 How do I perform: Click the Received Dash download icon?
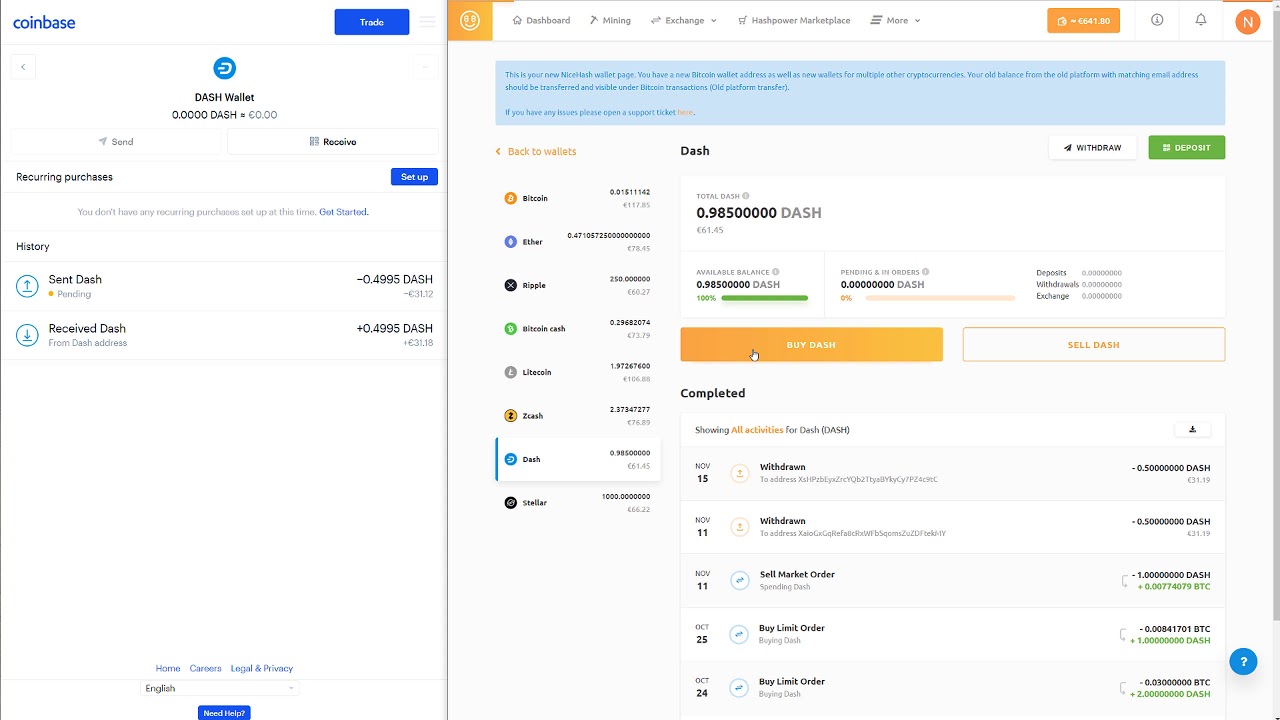click(27, 335)
